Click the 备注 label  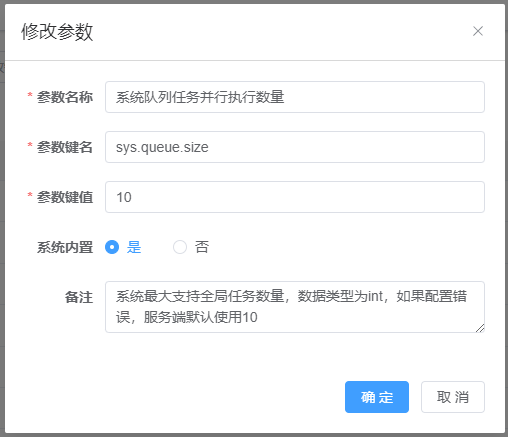pyautogui.click(x=79, y=297)
